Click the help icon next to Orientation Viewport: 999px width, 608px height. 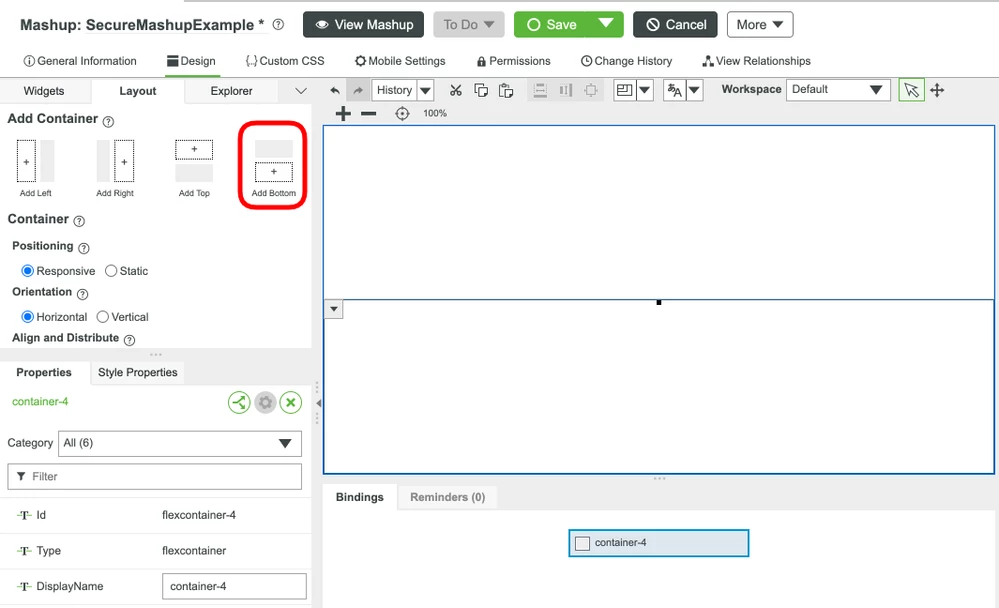click(x=82, y=294)
